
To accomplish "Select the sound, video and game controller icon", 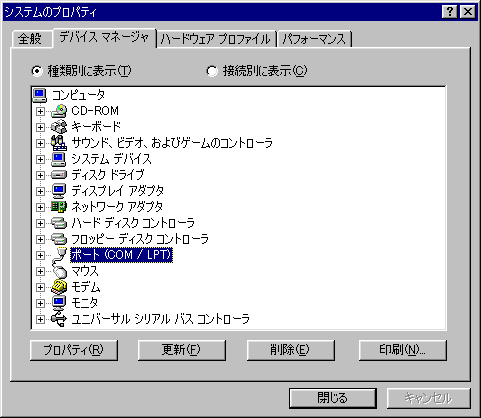I will coord(59,143).
